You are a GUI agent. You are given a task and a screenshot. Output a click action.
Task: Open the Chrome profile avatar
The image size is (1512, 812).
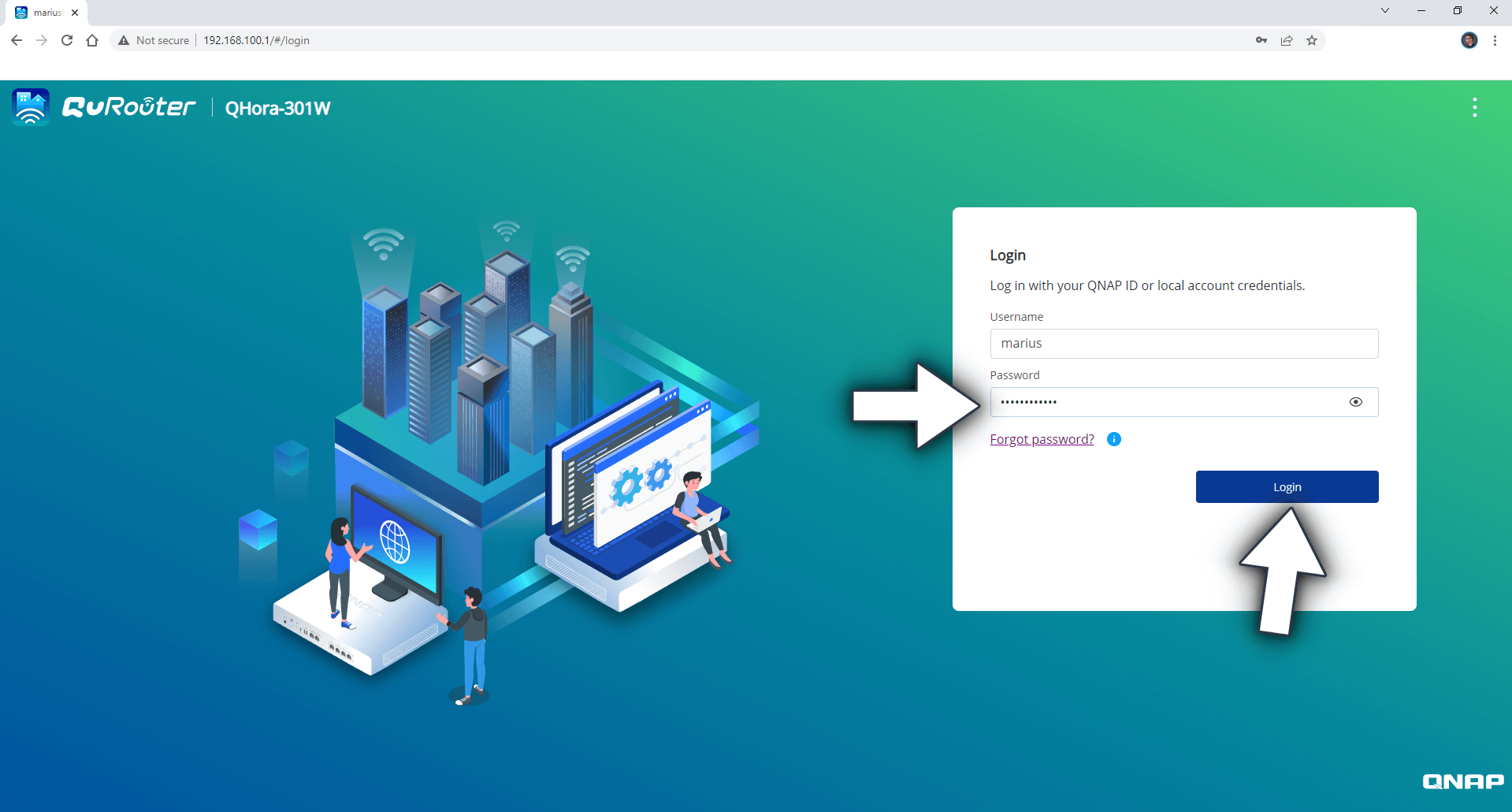[1469, 40]
